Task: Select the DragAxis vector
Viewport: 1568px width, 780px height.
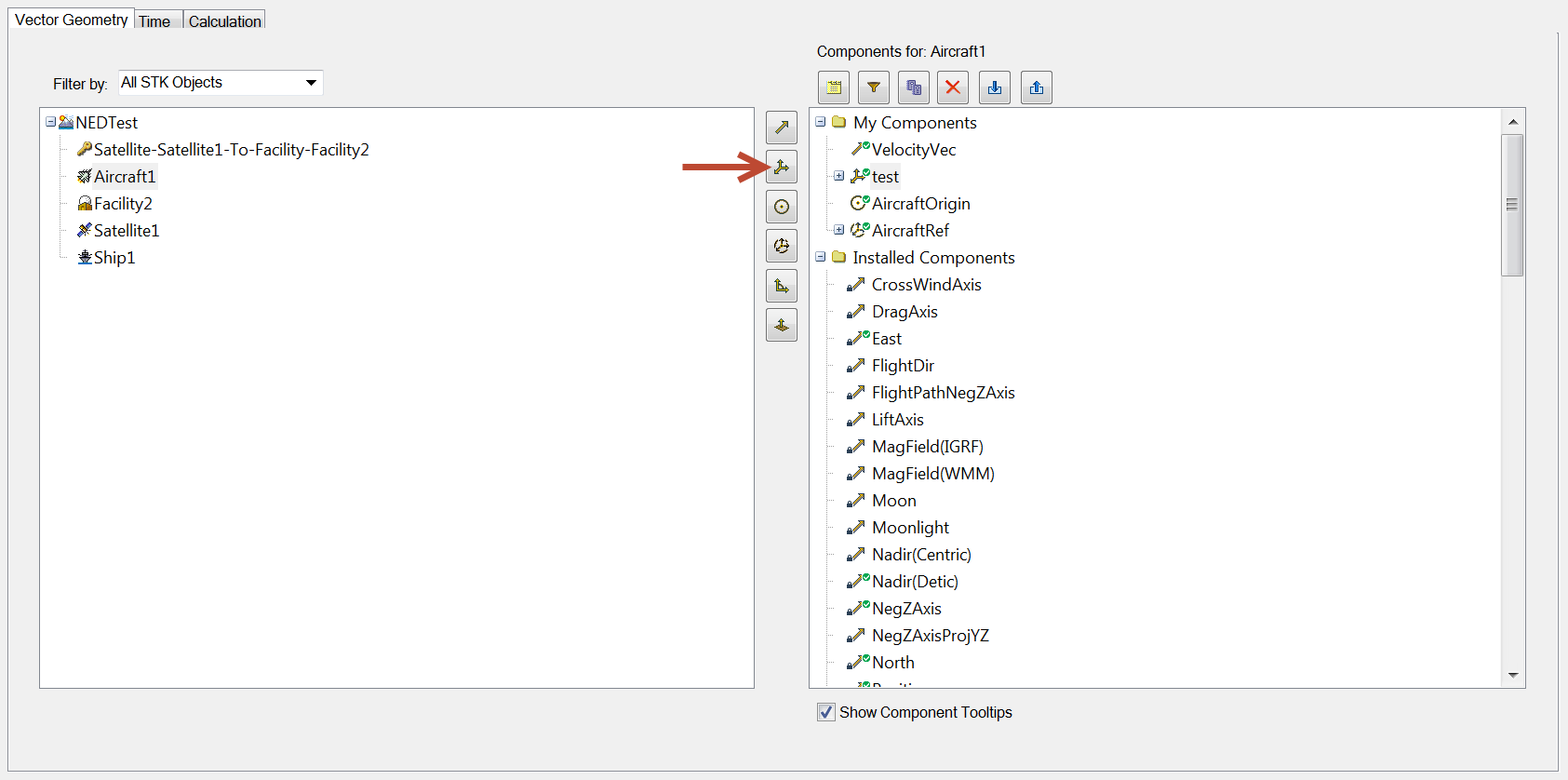Action: pyautogui.click(x=905, y=311)
